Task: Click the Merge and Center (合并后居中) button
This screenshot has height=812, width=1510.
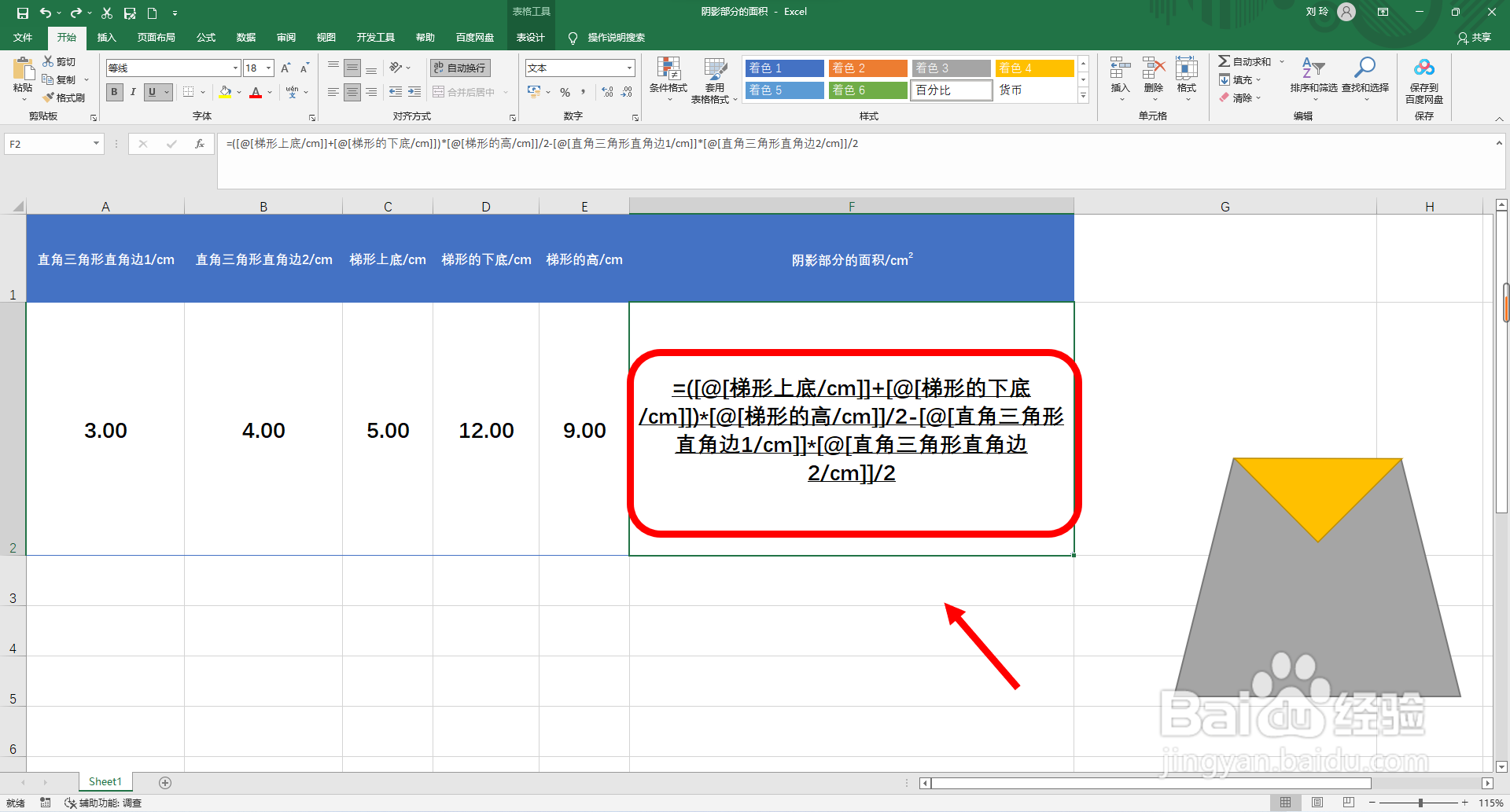Action: pos(464,92)
